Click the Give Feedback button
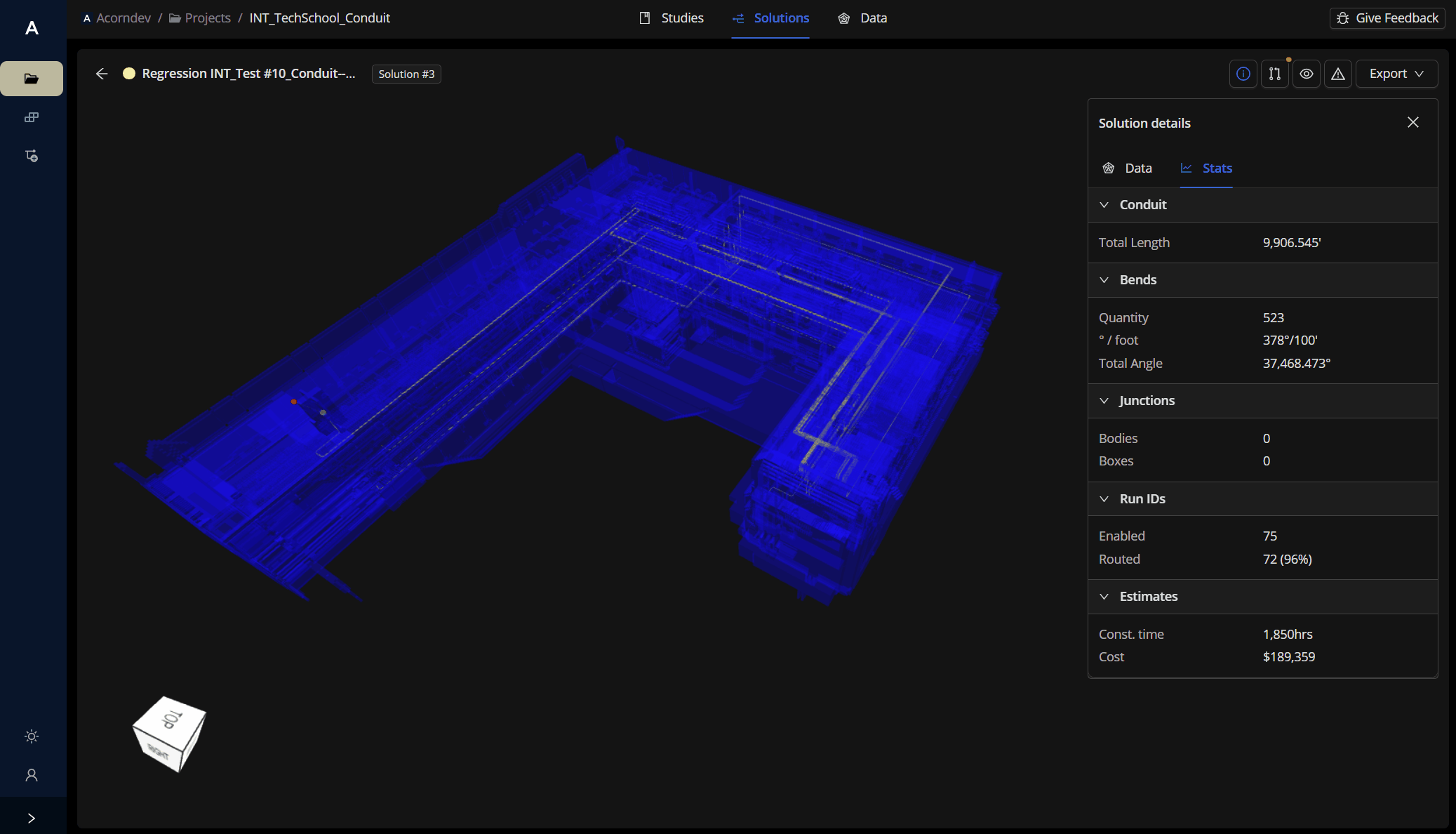The image size is (1456, 834). [1388, 18]
